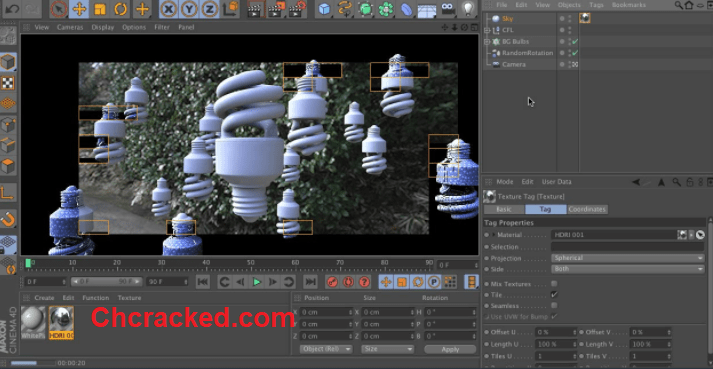Click the Render View clapperboard icon

click(256, 9)
